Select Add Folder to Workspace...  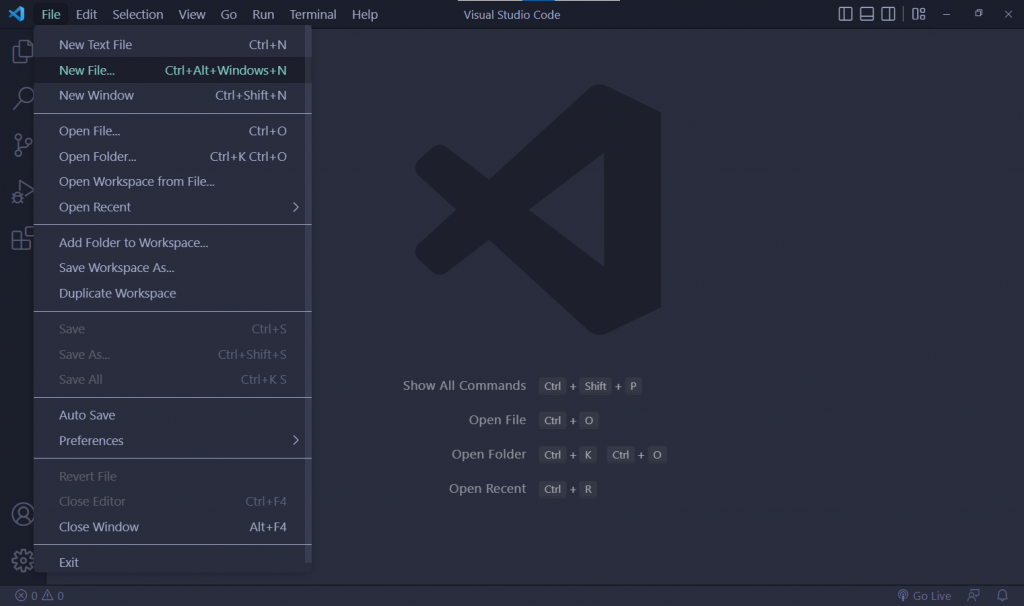pyautogui.click(x=172, y=243)
